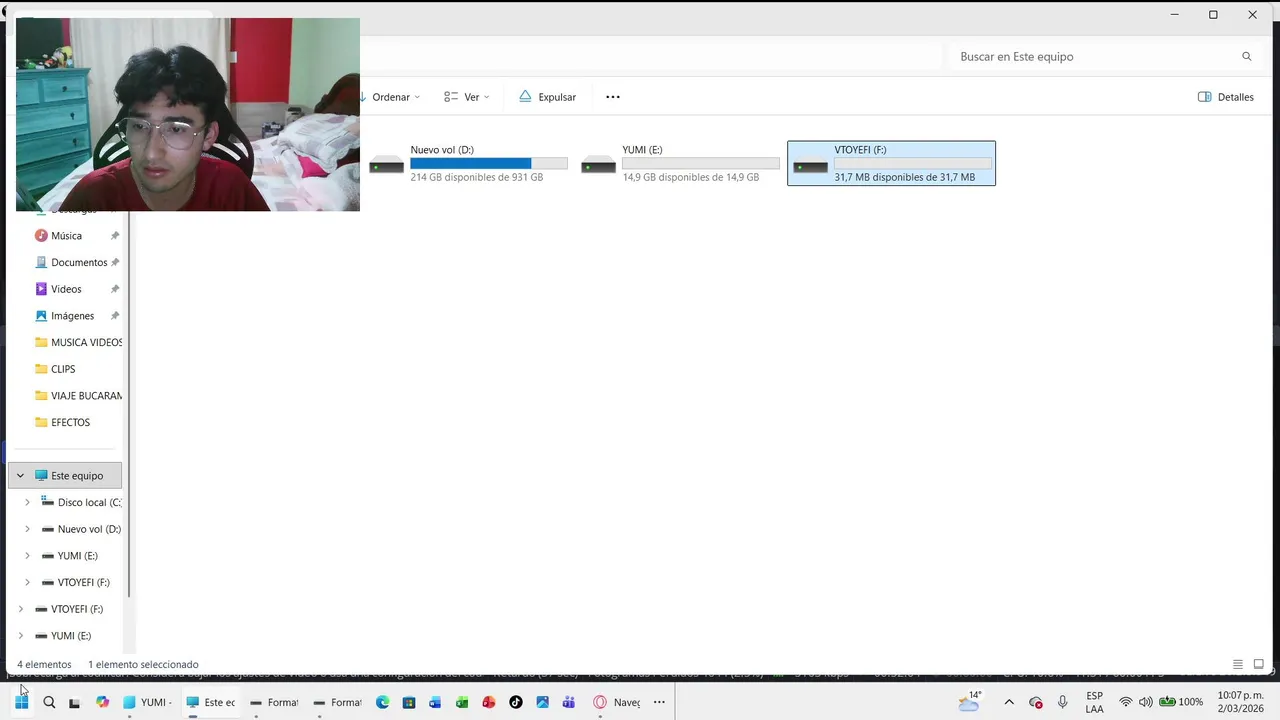Open Task View on the taskbar

click(74, 702)
